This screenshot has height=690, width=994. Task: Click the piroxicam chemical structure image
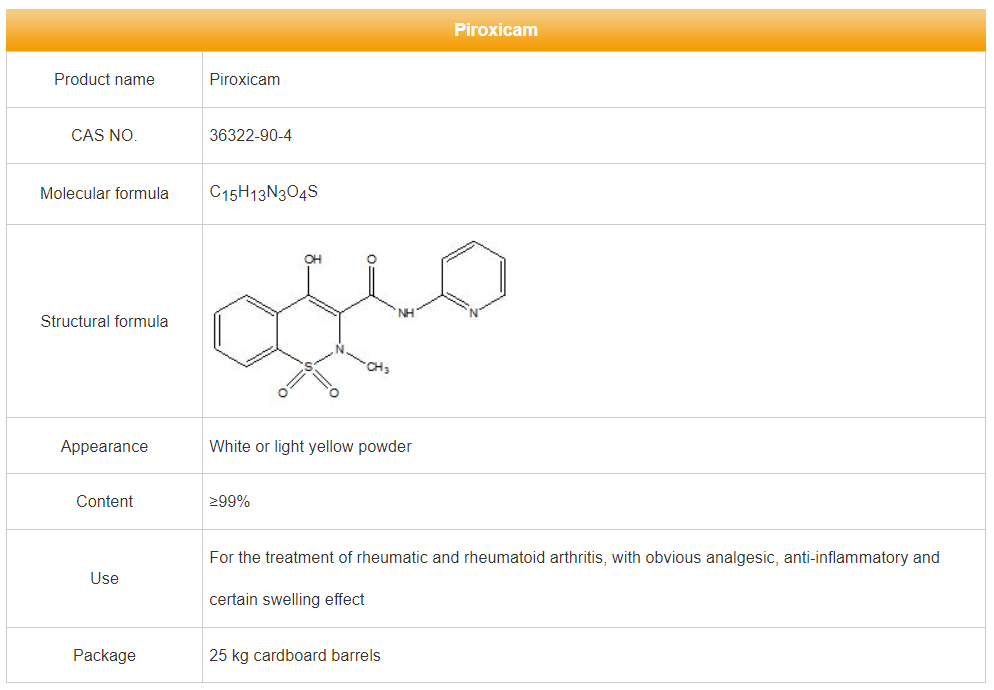[x=360, y=321]
